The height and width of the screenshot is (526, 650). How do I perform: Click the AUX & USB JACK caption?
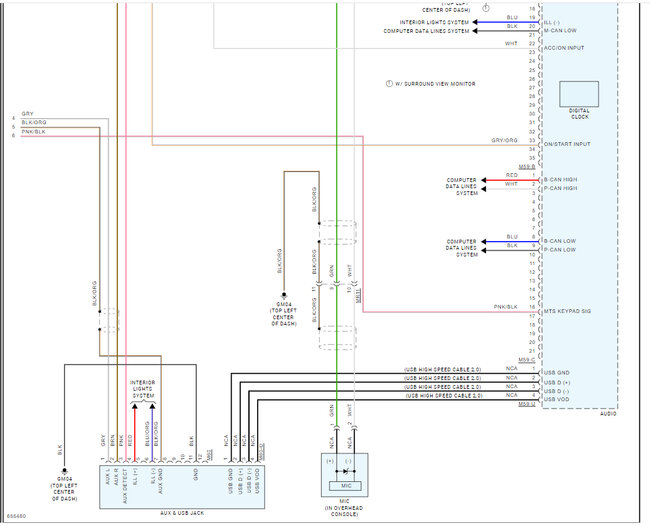coord(182,513)
